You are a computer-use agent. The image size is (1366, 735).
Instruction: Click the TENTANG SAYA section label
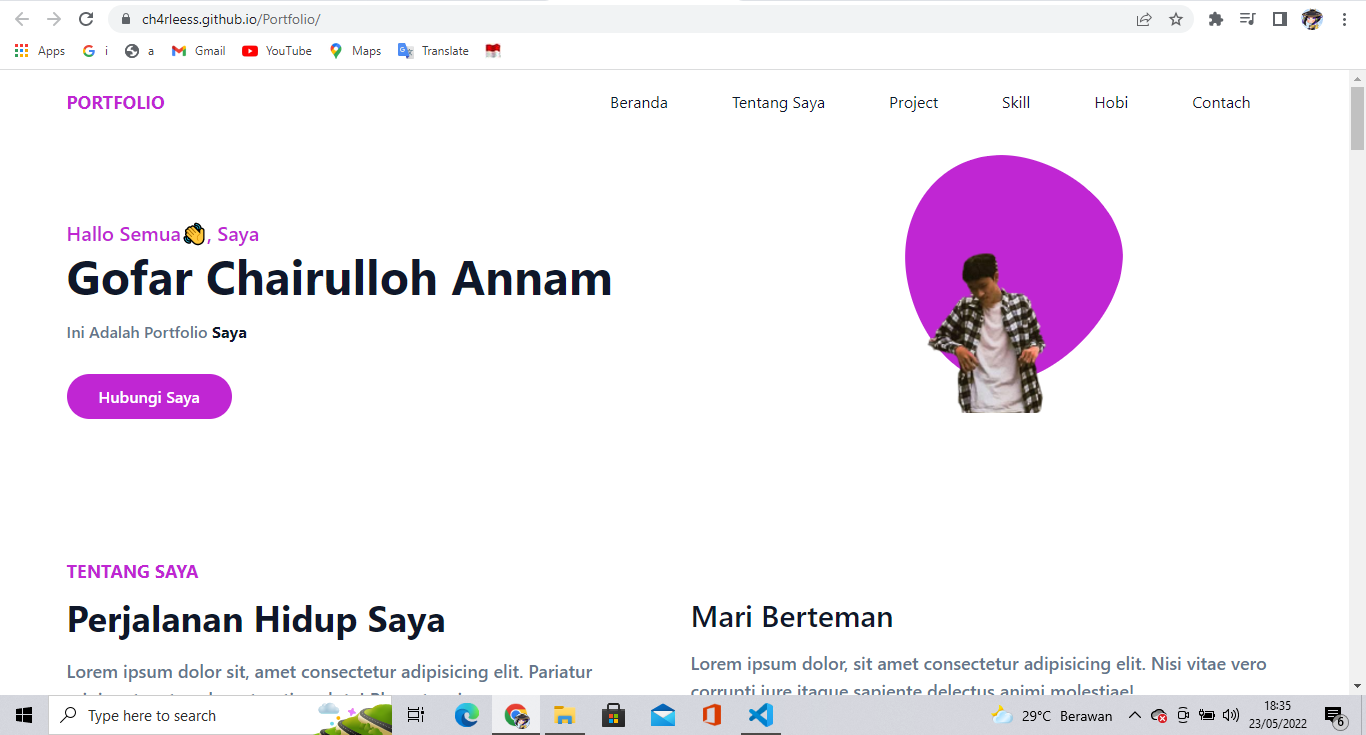tap(133, 572)
